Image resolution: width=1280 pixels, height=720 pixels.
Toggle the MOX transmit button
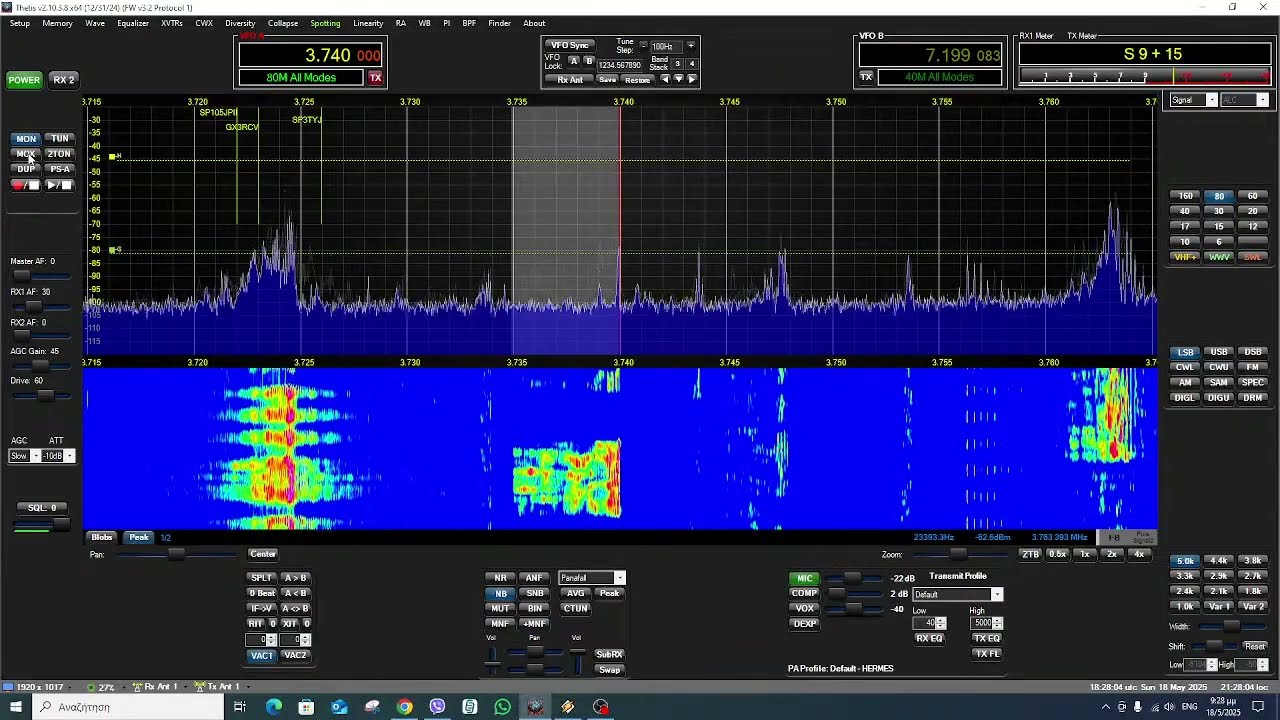point(26,154)
